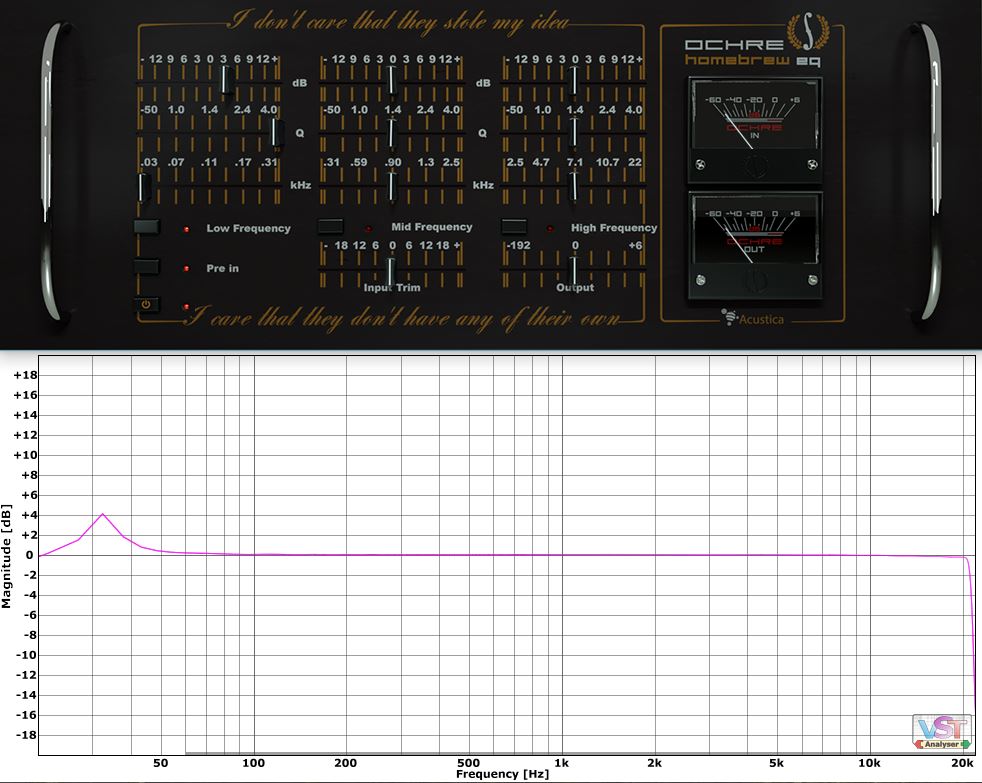The width and height of the screenshot is (982, 783).
Task: Click the Ochre homebrew eq logo
Action: coord(755,41)
